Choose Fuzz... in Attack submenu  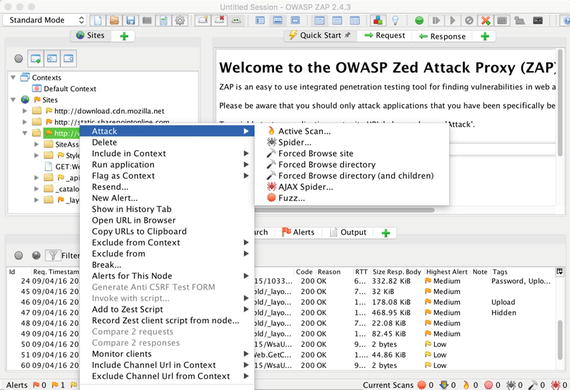pos(352,198)
